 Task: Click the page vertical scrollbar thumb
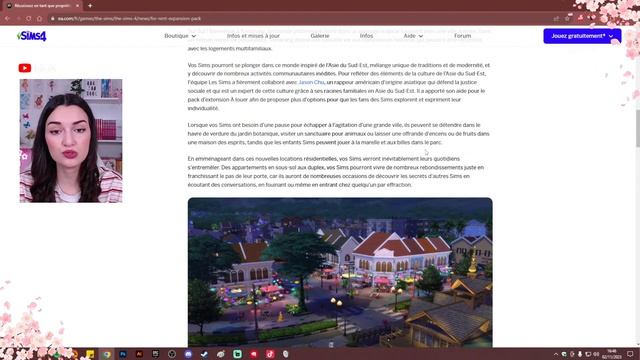coord(638,129)
